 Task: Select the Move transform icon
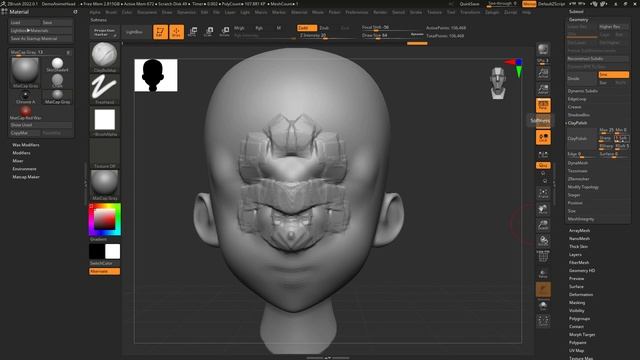point(193,32)
